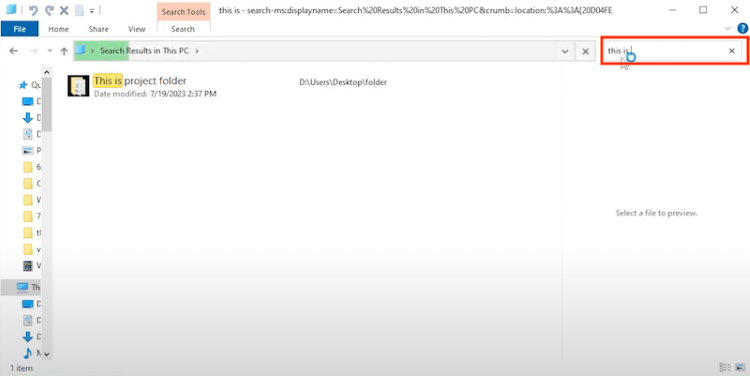Switch to the Home ribbon tab
Viewport: 750px width, 376px height.
[58, 29]
